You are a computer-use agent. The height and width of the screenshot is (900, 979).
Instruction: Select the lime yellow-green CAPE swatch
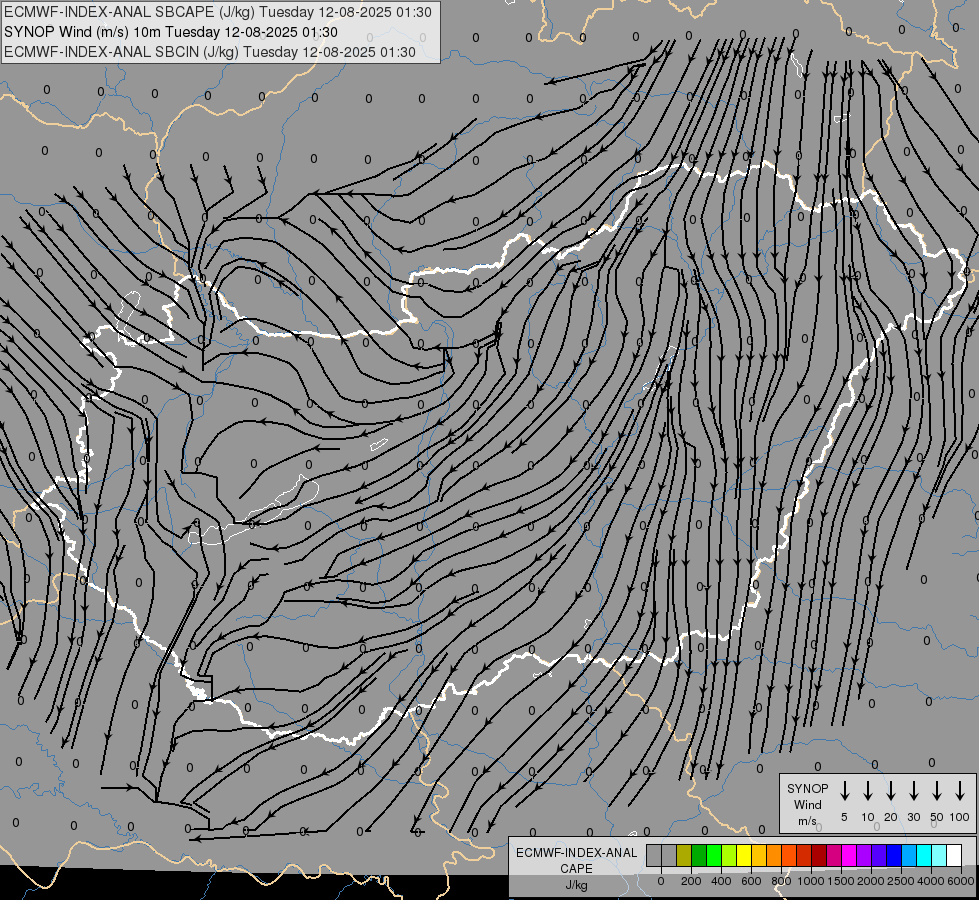(729, 855)
